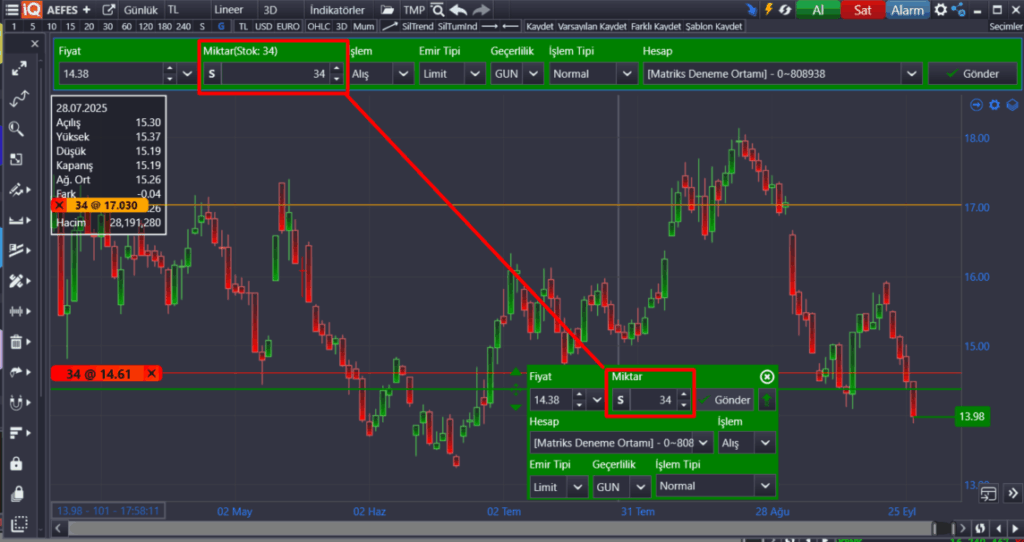This screenshot has width=1024, height=542.
Task: Remove the 34 @ 14.61 order line
Action: pyautogui.click(x=151, y=374)
